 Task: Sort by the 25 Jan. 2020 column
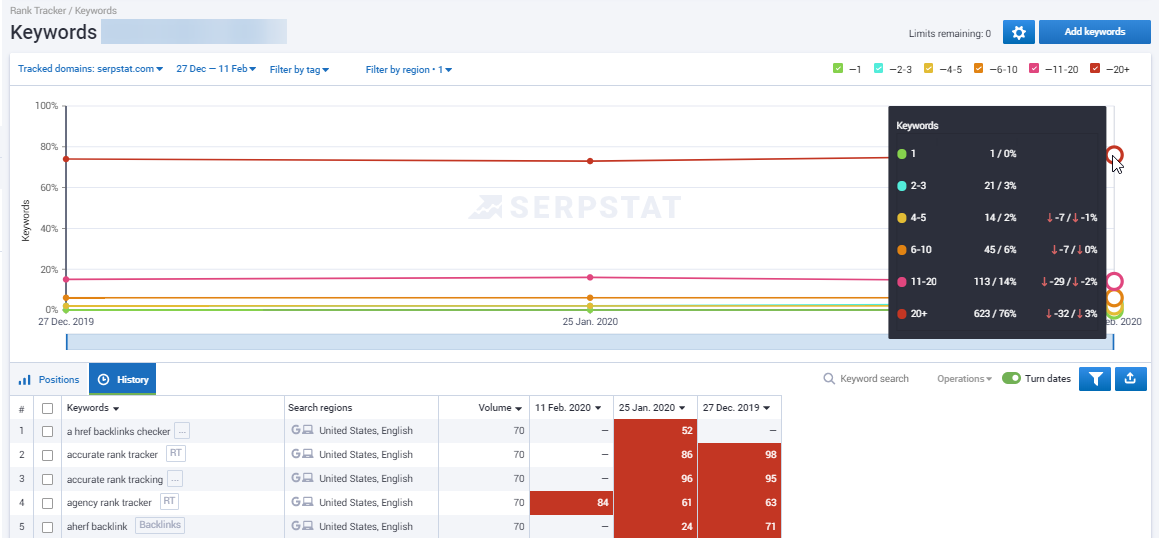pyautogui.click(x=651, y=407)
